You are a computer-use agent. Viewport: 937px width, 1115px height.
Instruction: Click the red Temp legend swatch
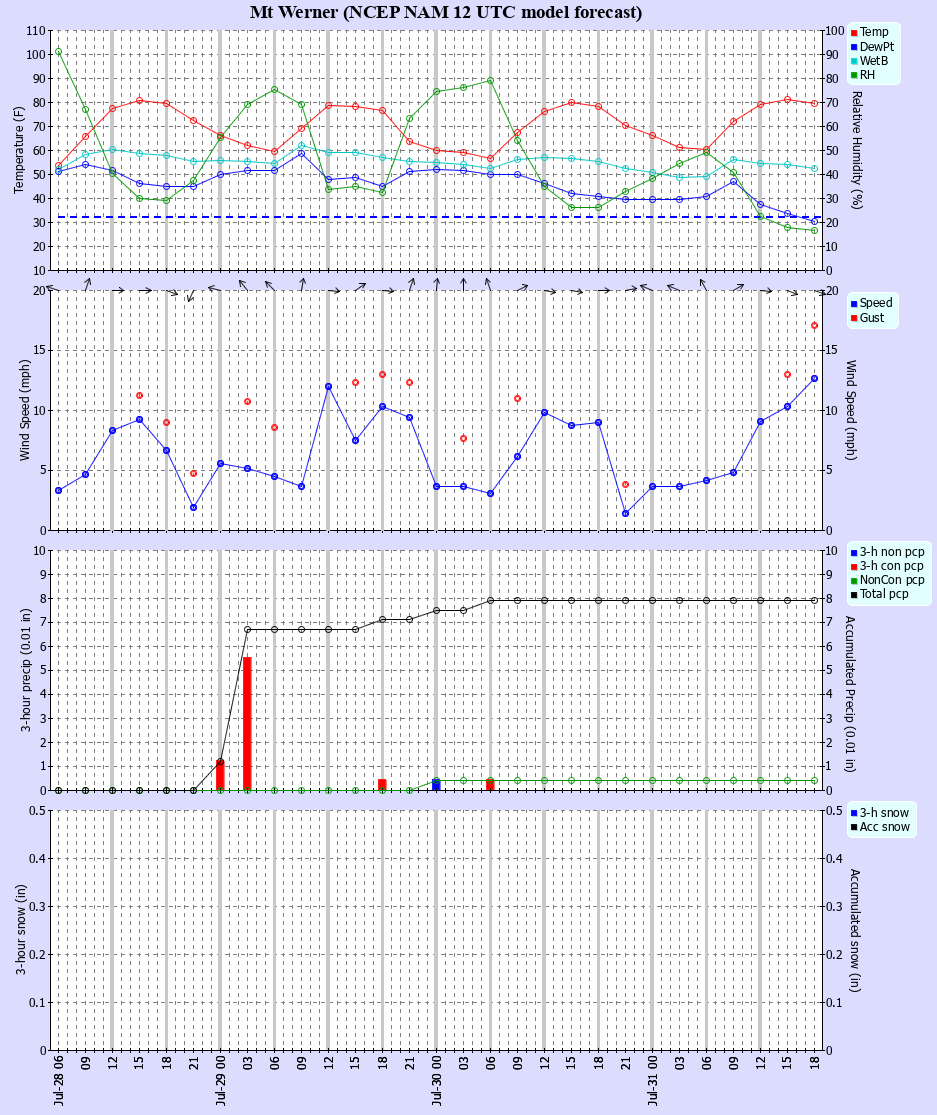tap(854, 33)
